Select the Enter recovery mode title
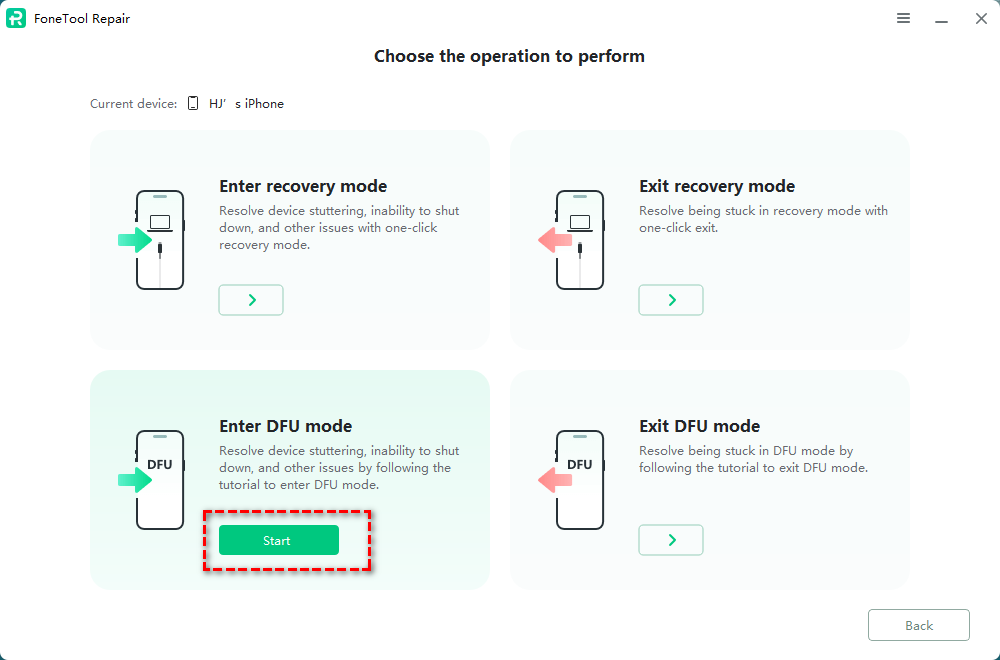 click(303, 186)
